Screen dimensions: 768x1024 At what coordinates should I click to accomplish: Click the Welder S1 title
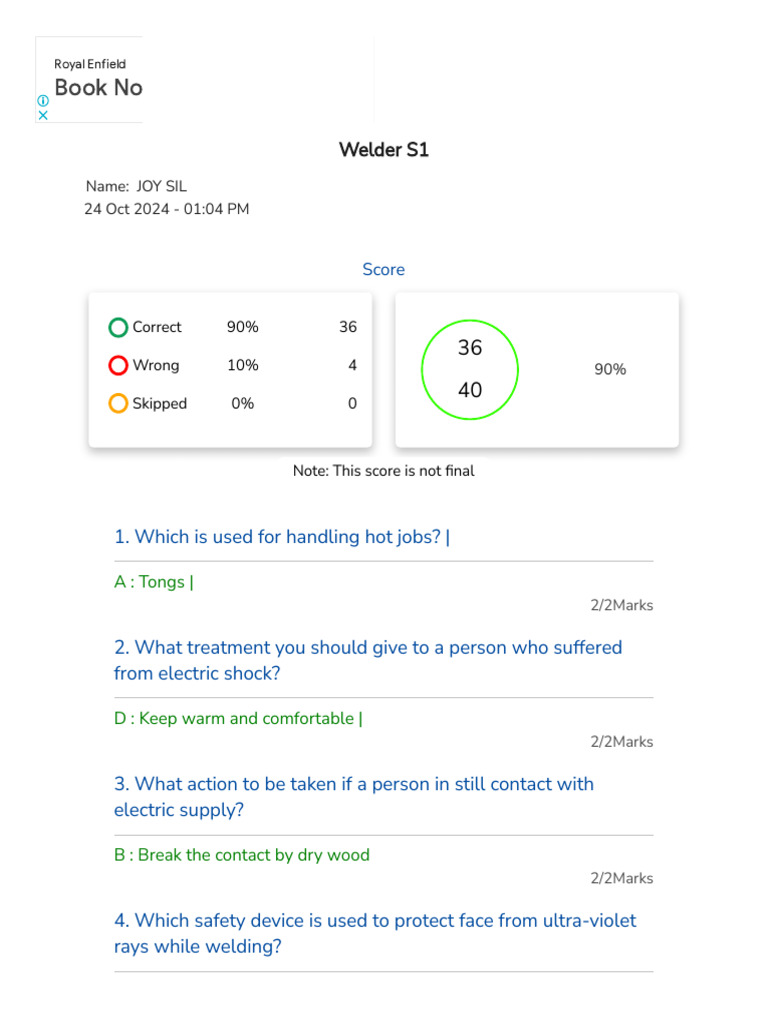click(383, 151)
